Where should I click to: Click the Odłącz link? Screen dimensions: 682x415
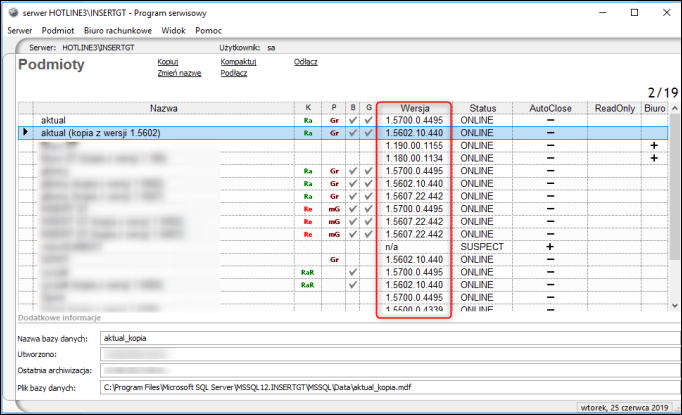coord(305,62)
